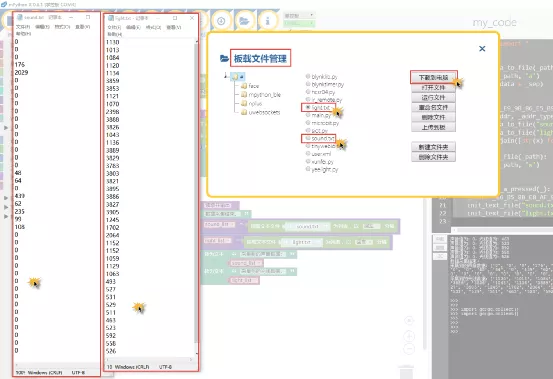Select the sound.txt radio button
The height and width of the screenshot is (379, 553).
coord(308,138)
